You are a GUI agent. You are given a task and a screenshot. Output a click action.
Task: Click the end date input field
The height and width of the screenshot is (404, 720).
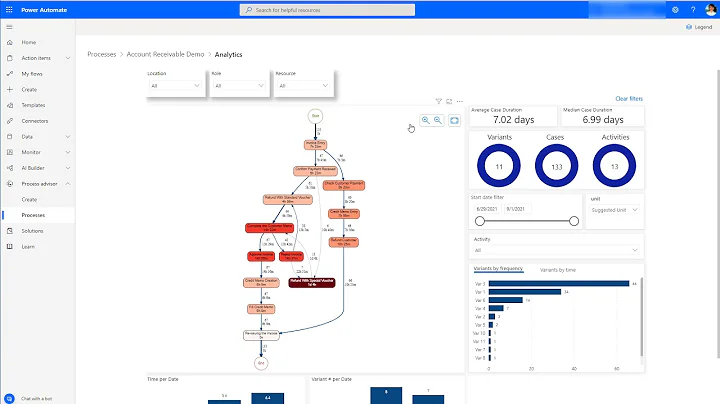517,209
